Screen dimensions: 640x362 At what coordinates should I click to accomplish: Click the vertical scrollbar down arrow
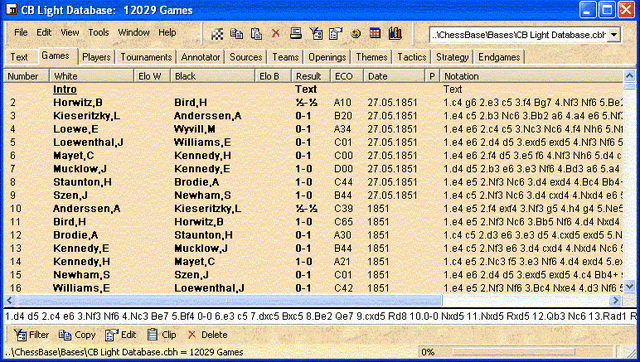click(x=629, y=287)
